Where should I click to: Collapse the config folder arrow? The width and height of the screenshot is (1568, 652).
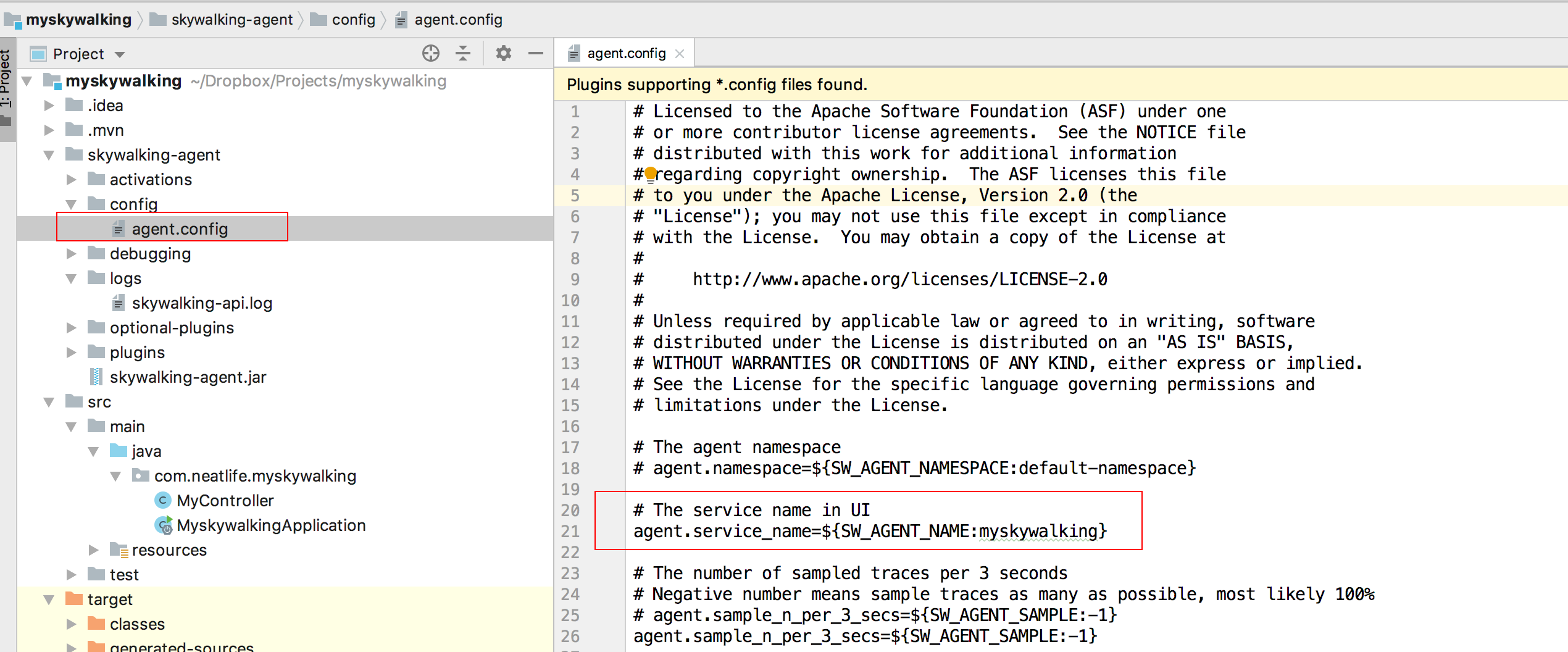(x=72, y=204)
